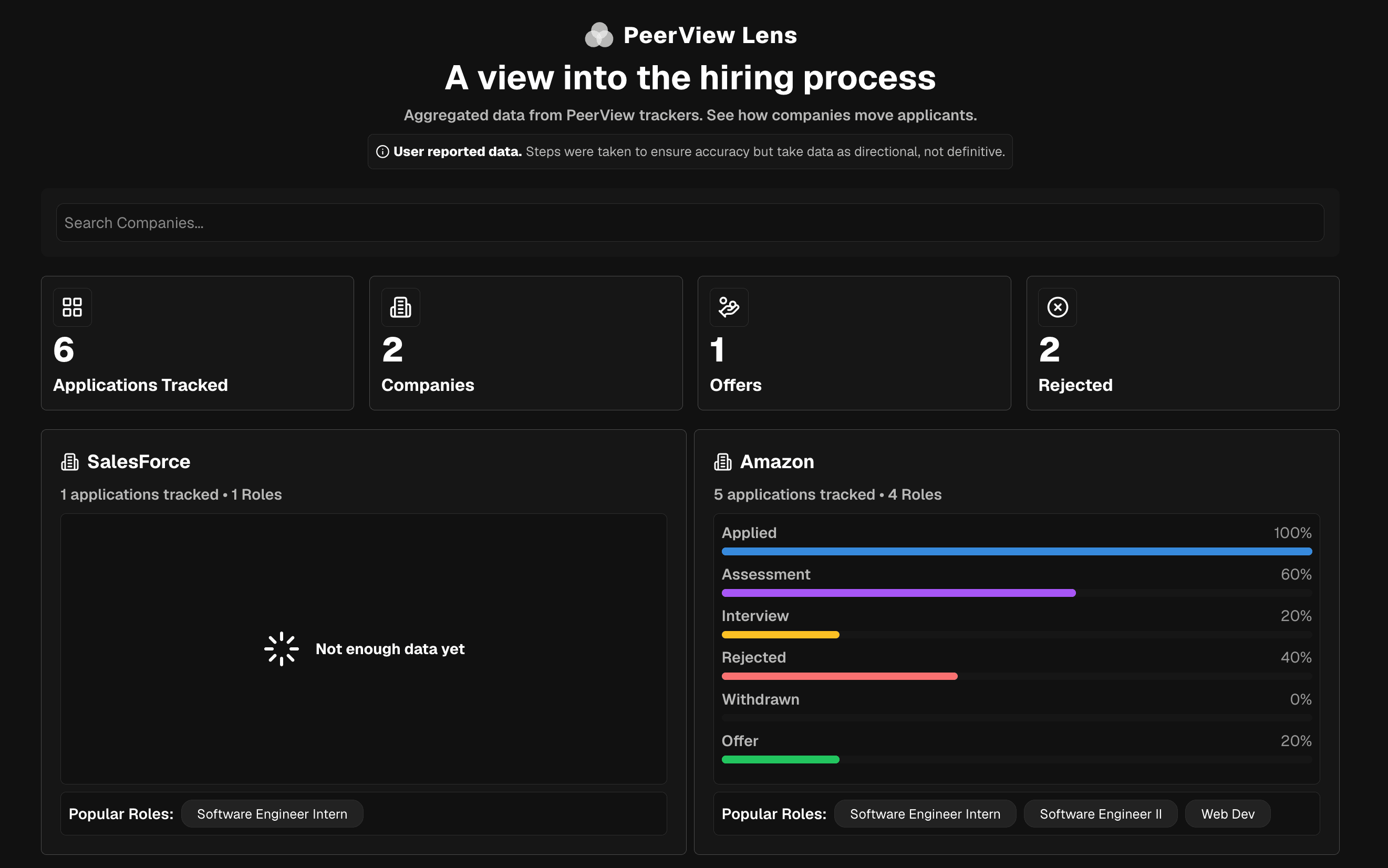Click the number 6 in Applications Tracked
The height and width of the screenshot is (868, 1388).
[x=64, y=349]
